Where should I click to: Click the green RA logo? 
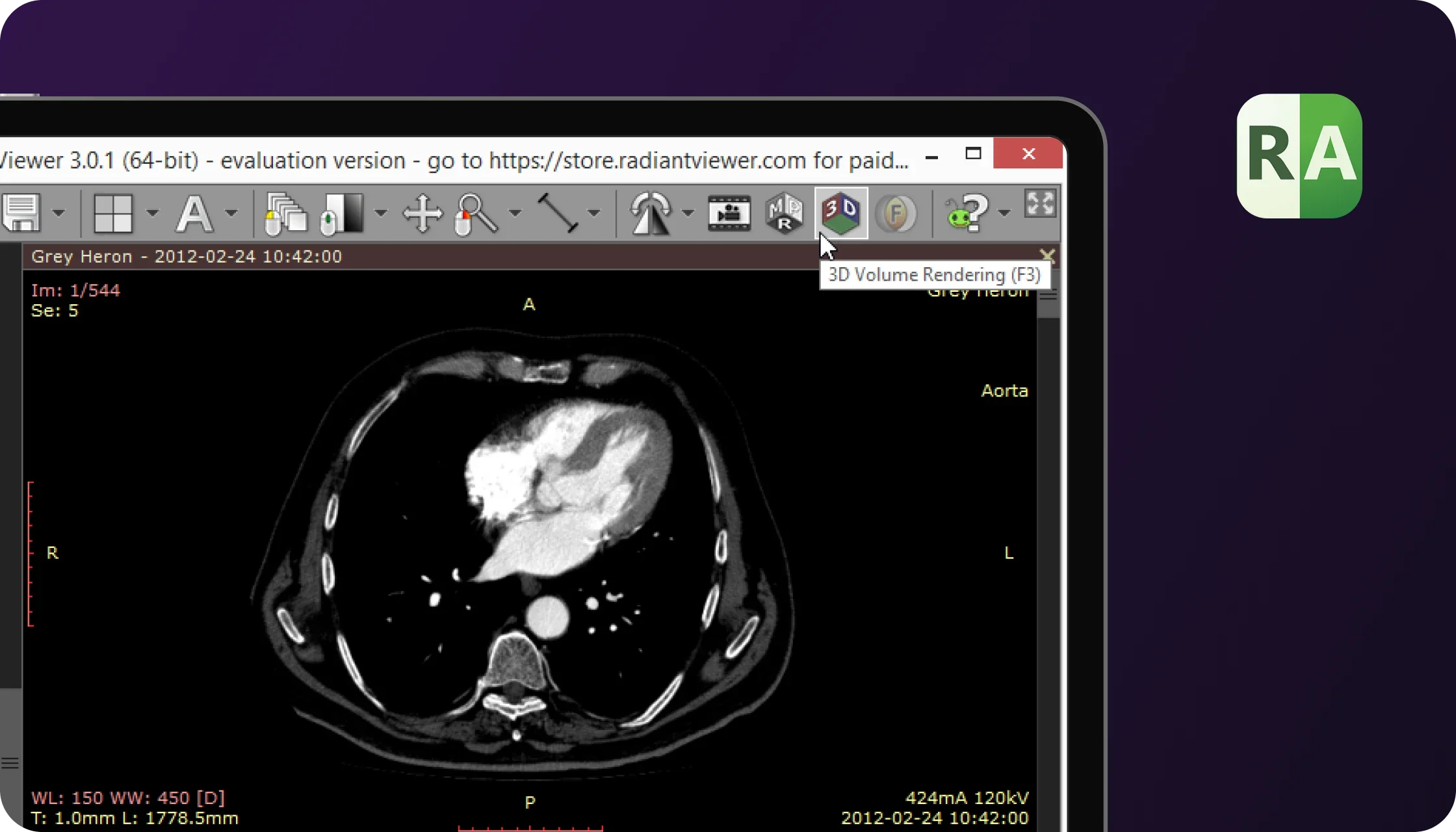pos(1299,156)
